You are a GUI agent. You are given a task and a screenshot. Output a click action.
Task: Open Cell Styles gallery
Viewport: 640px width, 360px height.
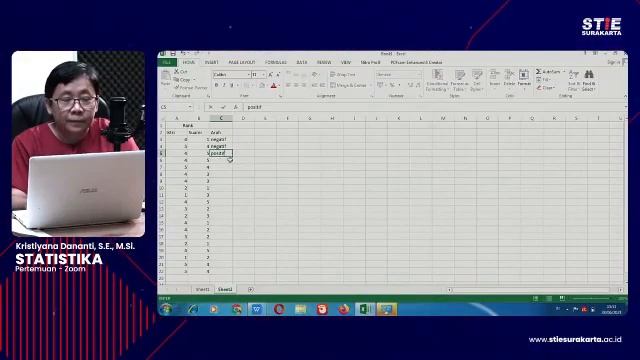coord(477,80)
